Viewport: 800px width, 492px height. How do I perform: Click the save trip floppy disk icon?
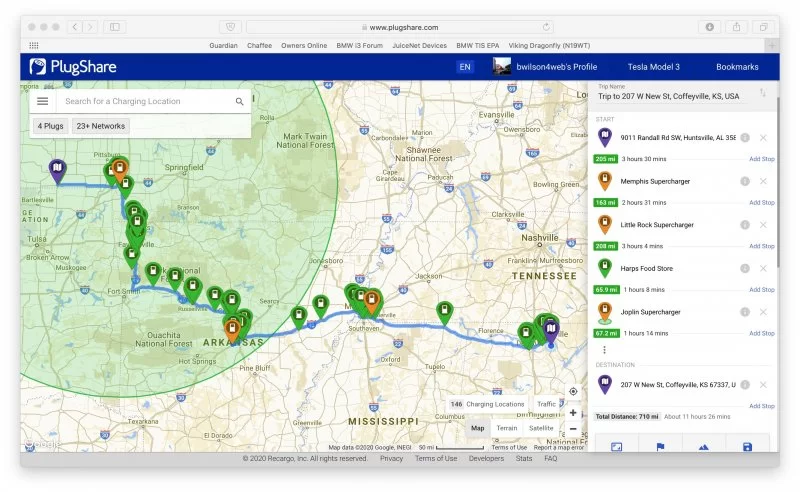[747, 446]
